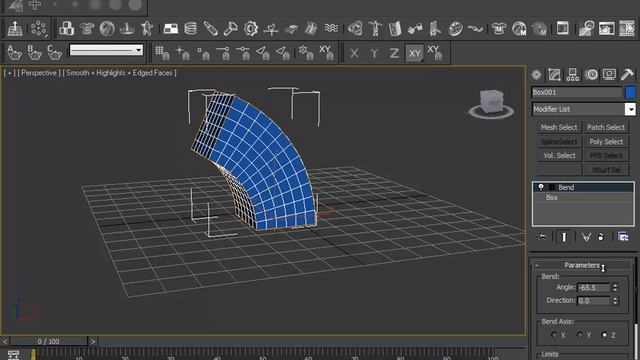Open the Display tab
Viewport: 640px width, 360px height.
pyautogui.click(x=609, y=75)
